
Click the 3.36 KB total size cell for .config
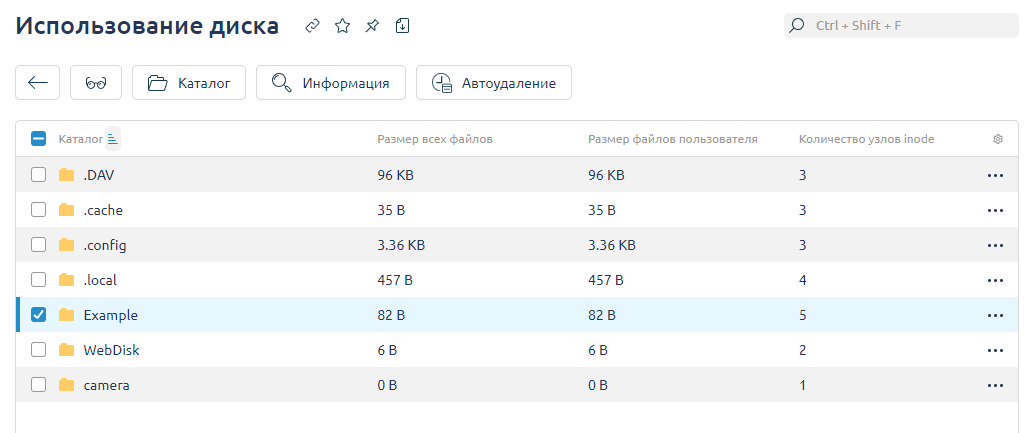pyautogui.click(x=401, y=246)
